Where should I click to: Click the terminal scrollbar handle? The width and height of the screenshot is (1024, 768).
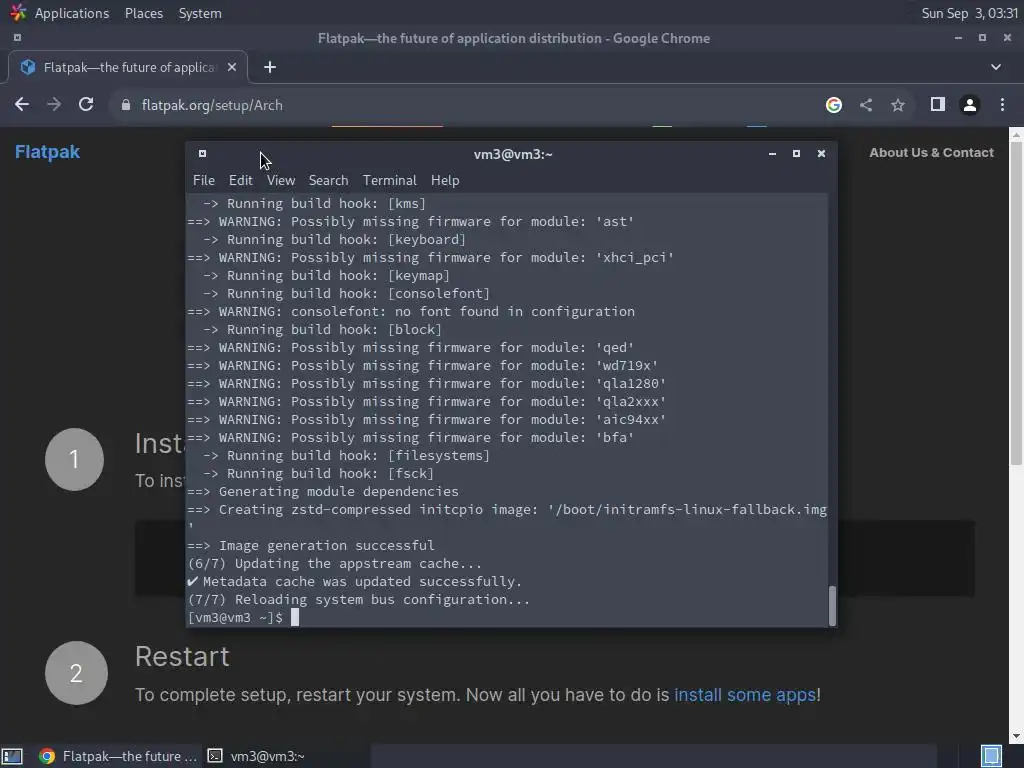click(832, 605)
